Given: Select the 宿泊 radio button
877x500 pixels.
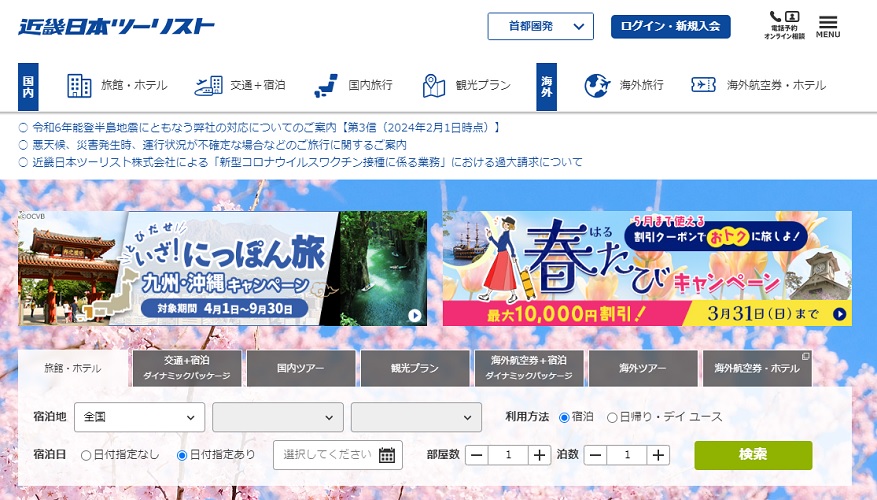Looking at the screenshot, I should tap(564, 417).
